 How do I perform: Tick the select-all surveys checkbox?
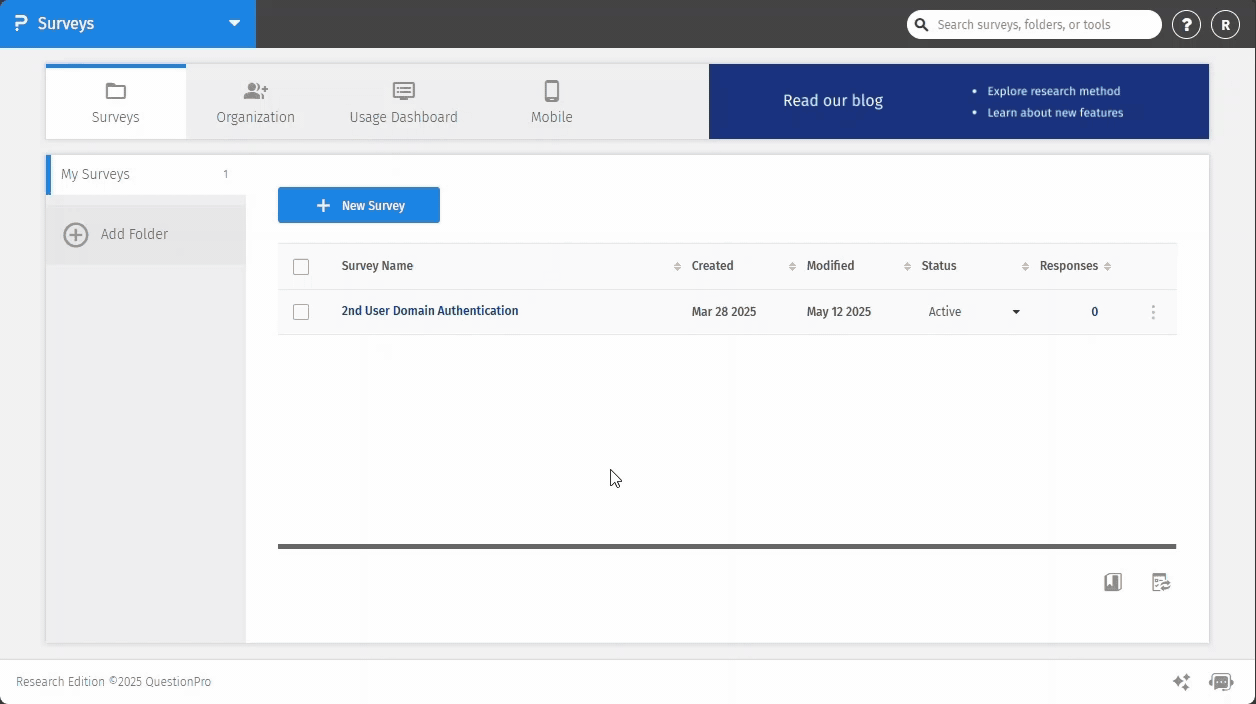tap(301, 267)
